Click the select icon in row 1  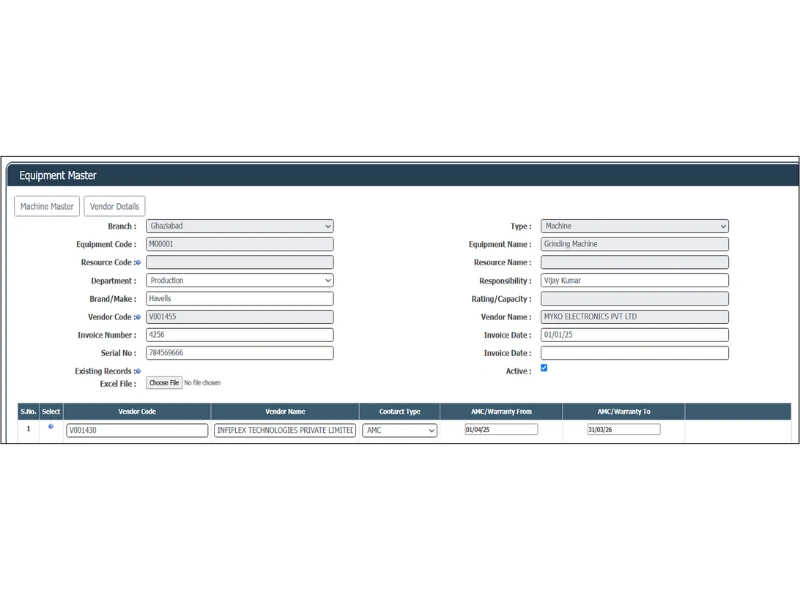(x=51, y=427)
